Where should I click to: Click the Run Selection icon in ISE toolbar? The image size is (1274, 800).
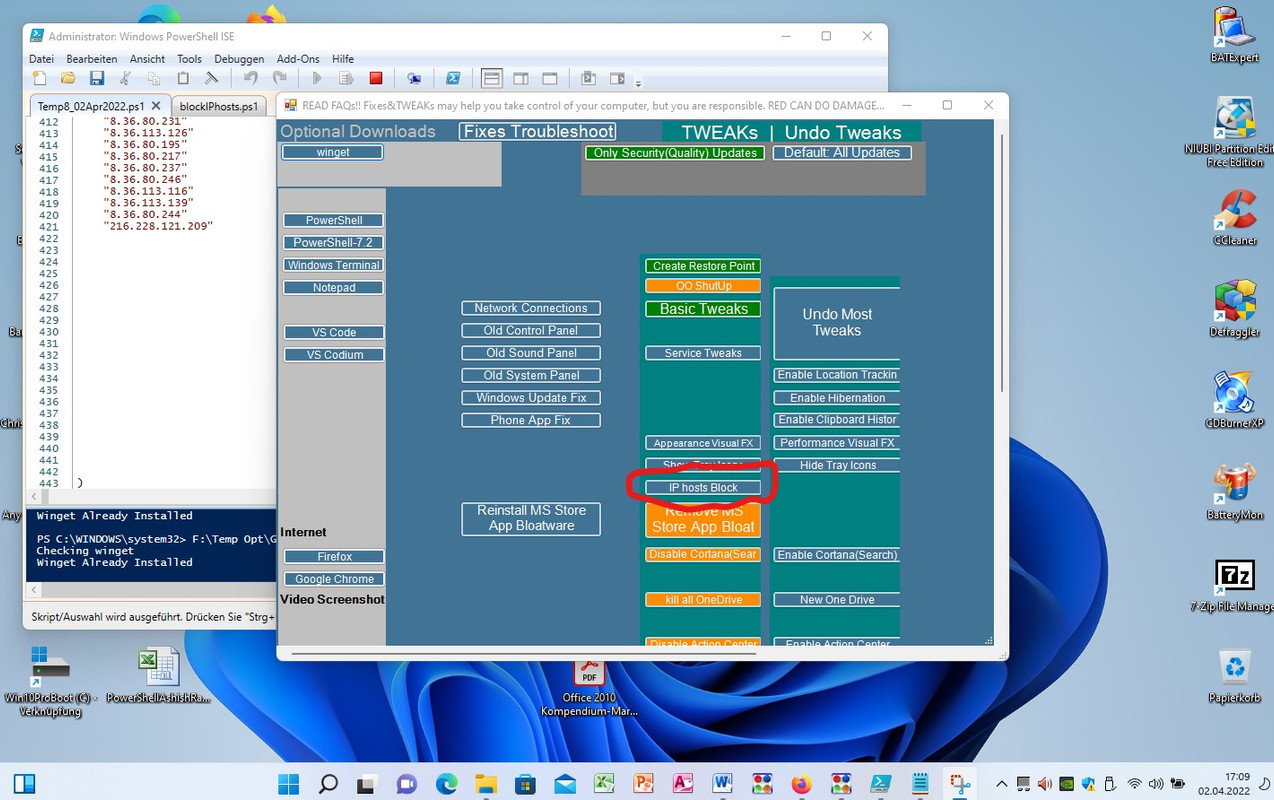pos(346,78)
